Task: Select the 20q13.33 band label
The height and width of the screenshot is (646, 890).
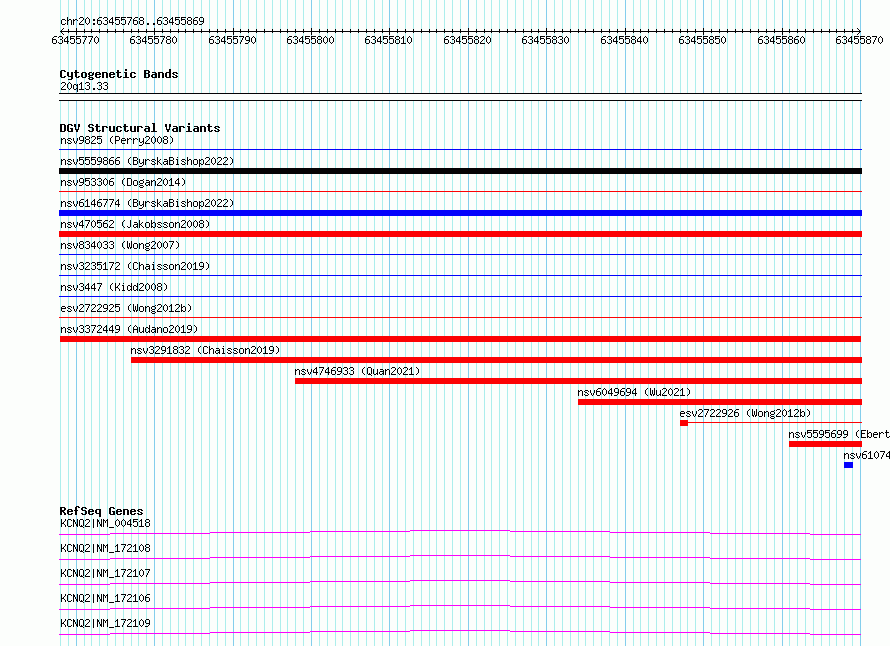Action: point(84,86)
